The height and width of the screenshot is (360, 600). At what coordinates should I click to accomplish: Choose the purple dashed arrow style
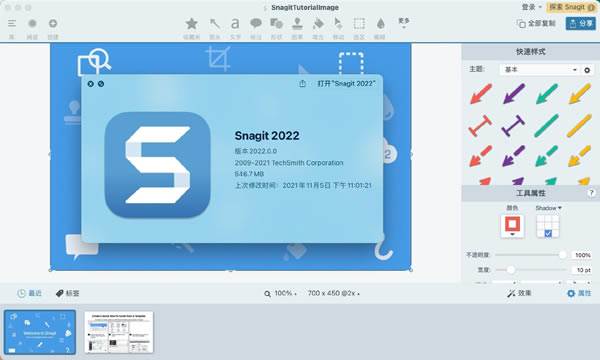tap(514, 156)
